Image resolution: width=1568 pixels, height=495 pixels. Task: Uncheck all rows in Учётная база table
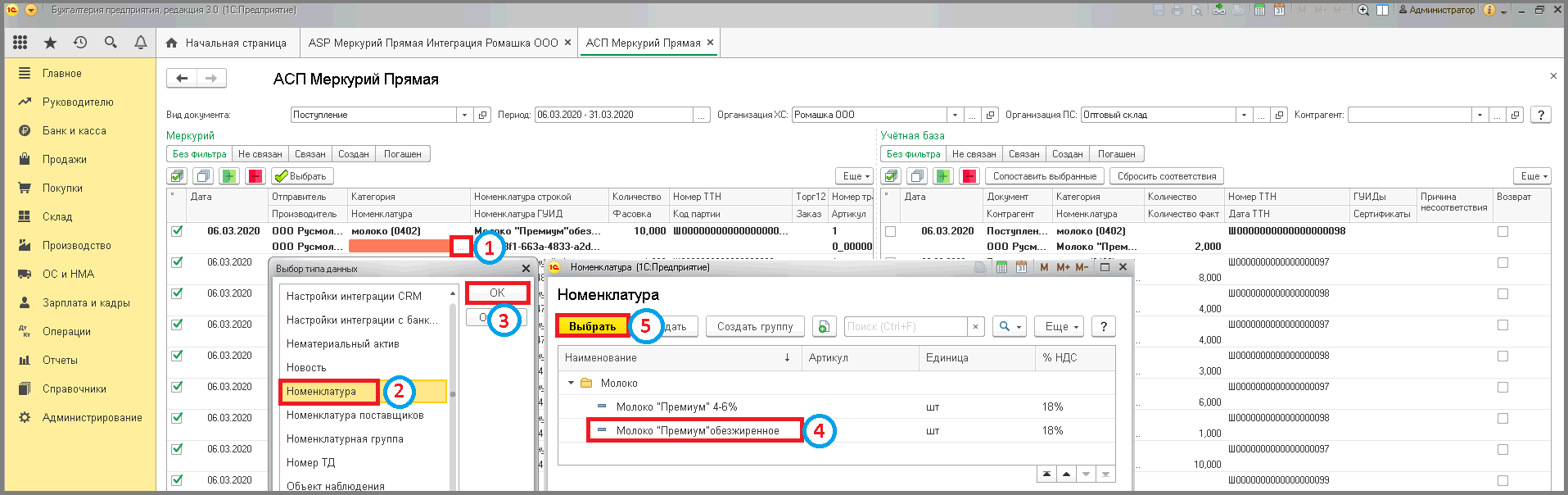(918, 176)
